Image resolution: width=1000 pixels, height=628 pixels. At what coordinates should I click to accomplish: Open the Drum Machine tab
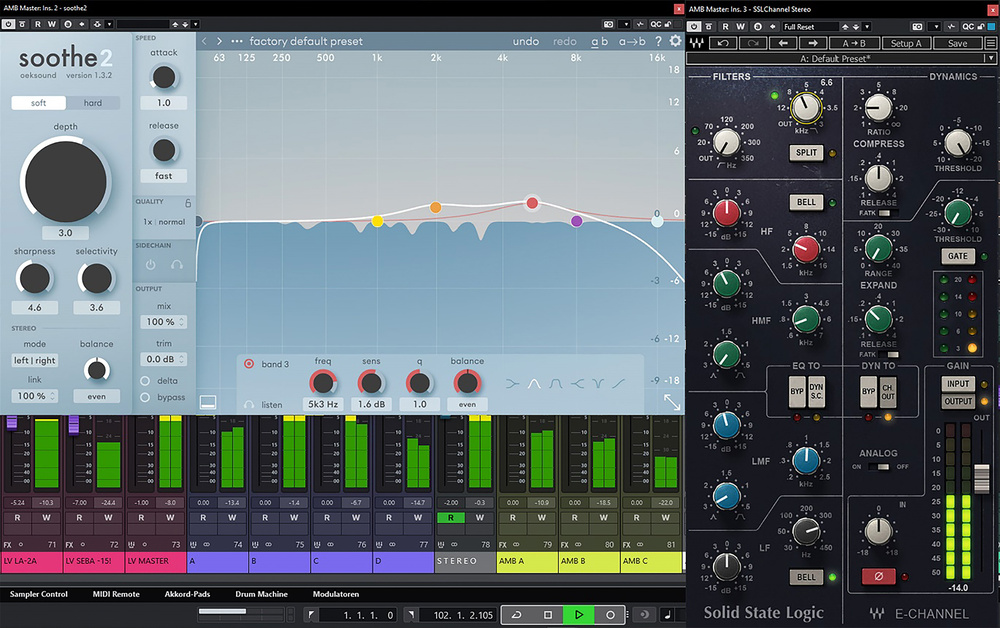(x=261, y=594)
